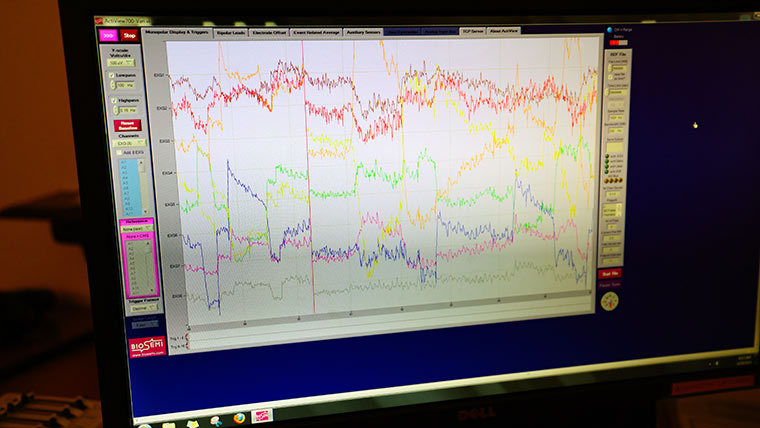Expand the Trigger Format dropdown
Image resolution: width=760 pixels, height=428 pixels.
tap(142, 309)
